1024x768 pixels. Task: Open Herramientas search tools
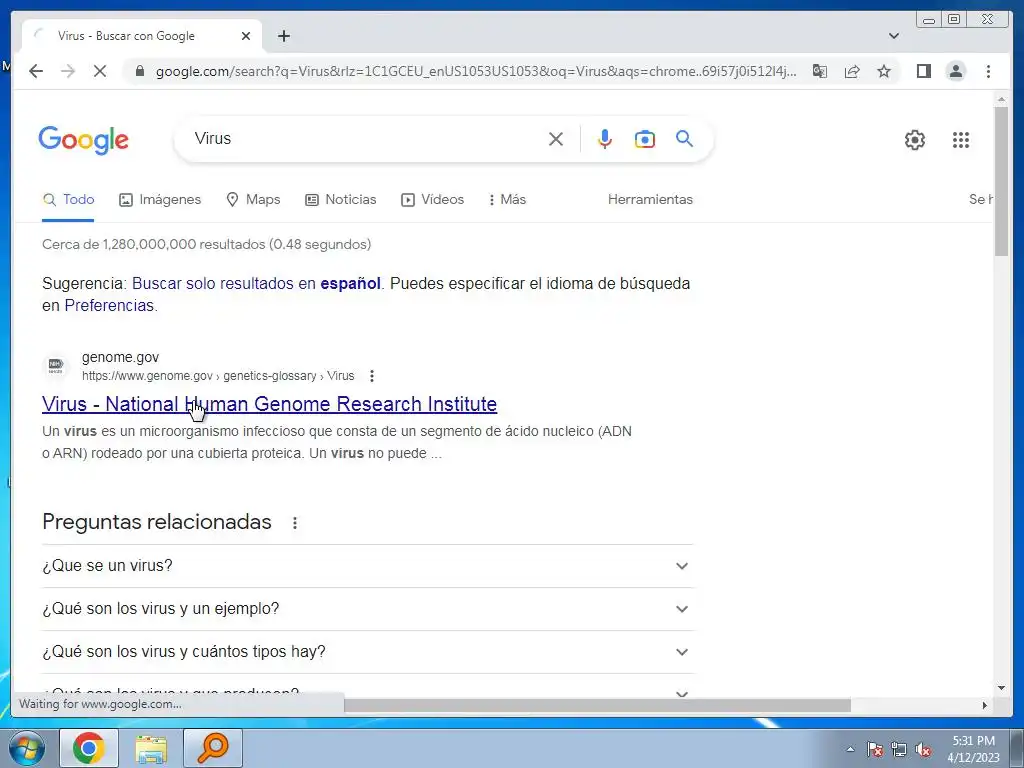pos(650,199)
